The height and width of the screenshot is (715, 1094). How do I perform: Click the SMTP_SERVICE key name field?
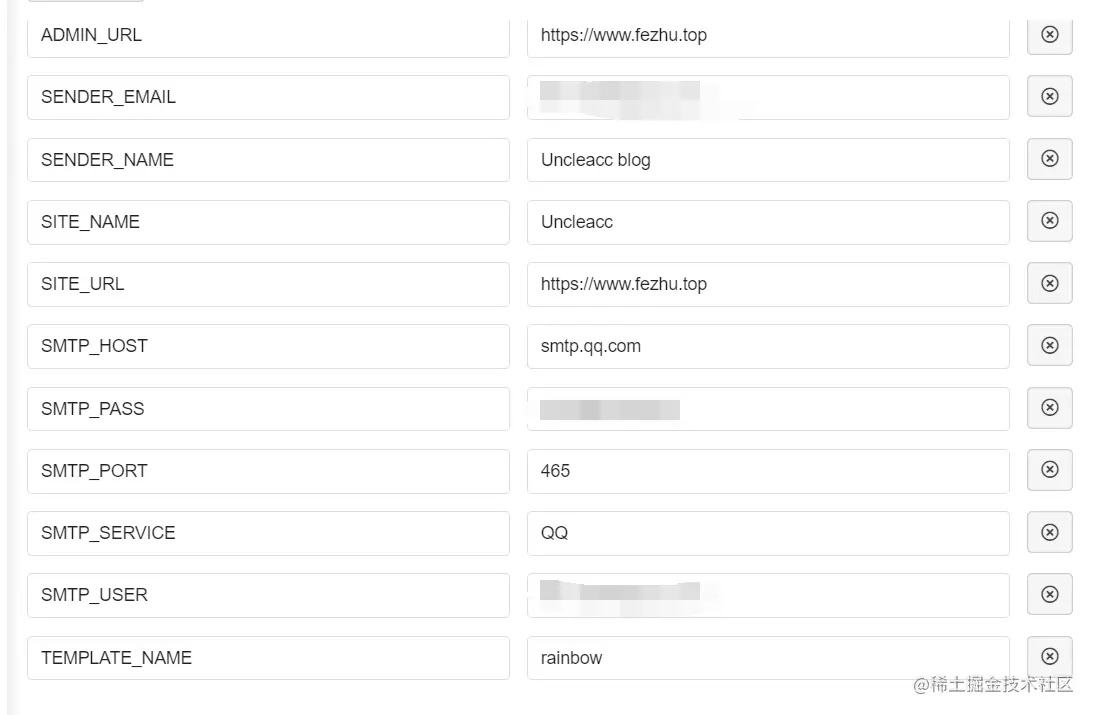coord(267,533)
